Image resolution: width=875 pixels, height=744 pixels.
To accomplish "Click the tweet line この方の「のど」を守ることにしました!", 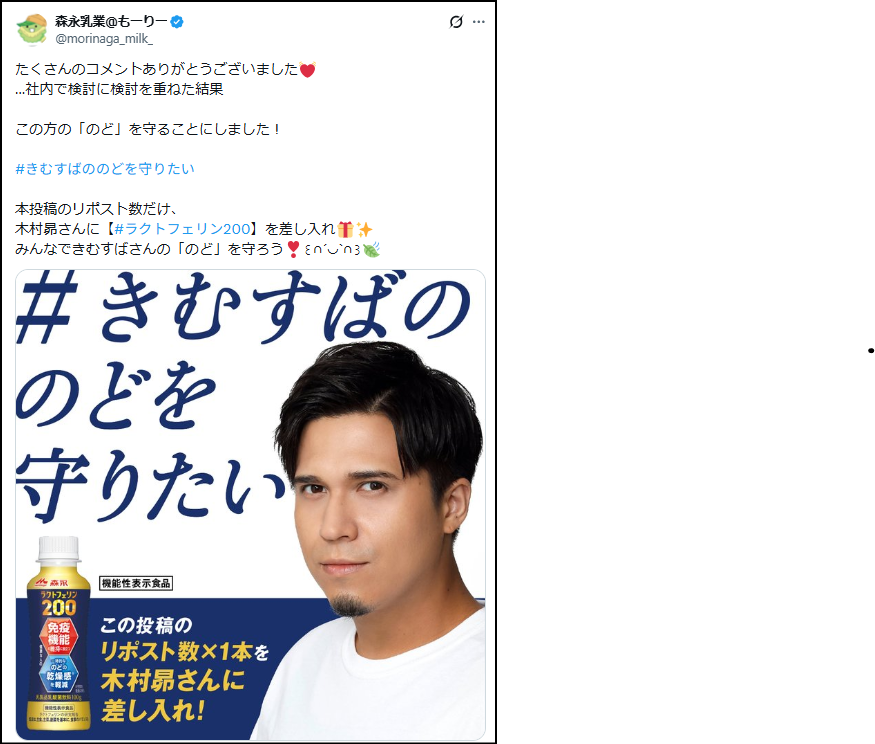I will (x=148, y=129).
